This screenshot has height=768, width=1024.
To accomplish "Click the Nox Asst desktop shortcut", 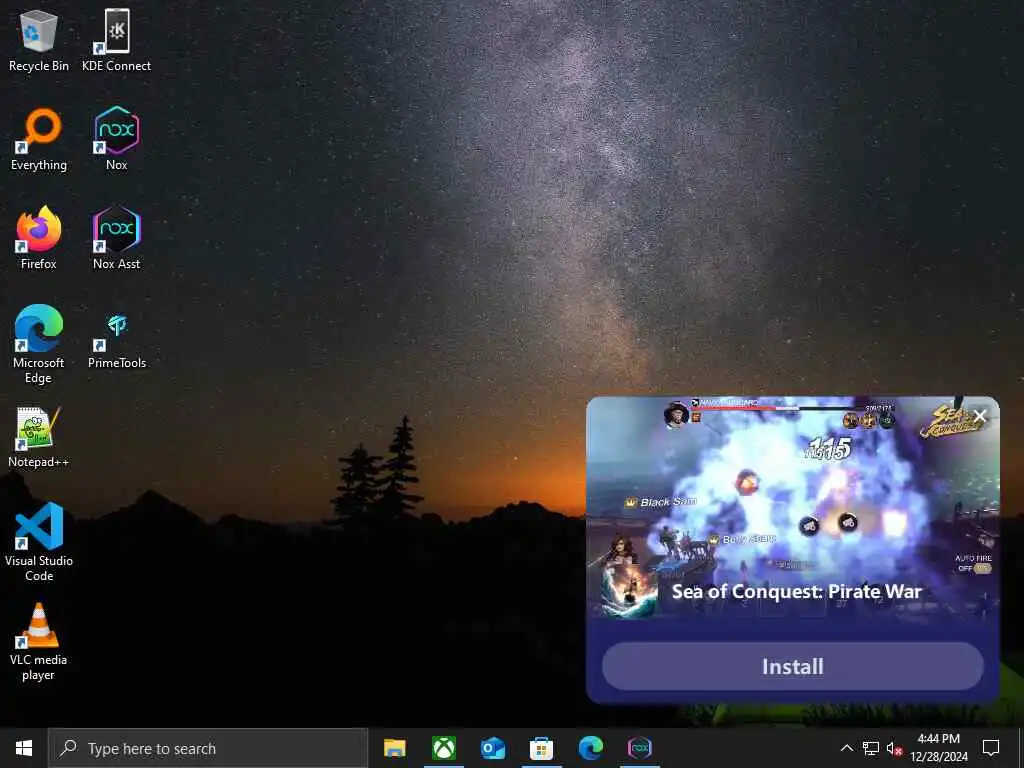I will (x=116, y=239).
